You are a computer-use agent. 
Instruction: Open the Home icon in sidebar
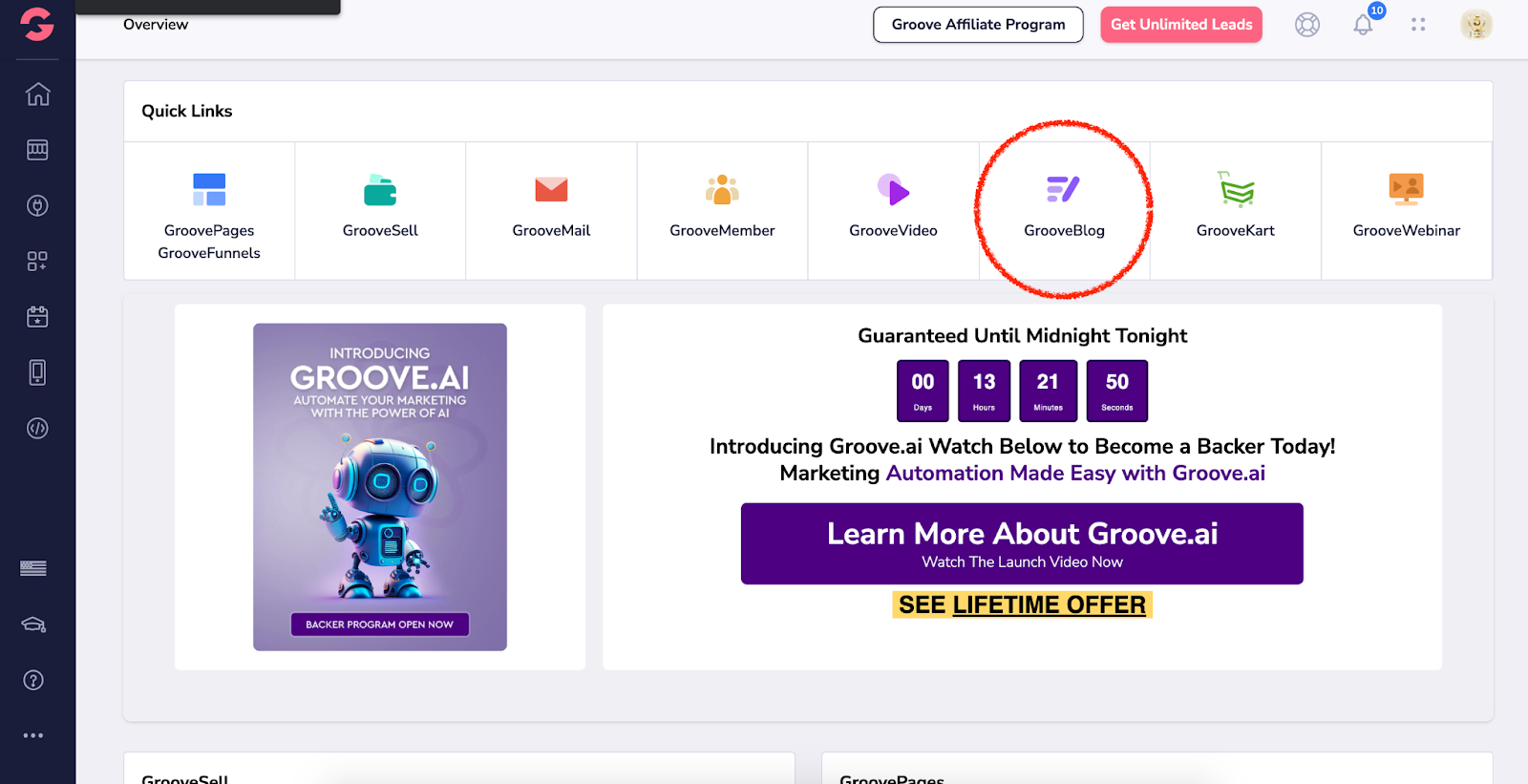(x=37, y=94)
